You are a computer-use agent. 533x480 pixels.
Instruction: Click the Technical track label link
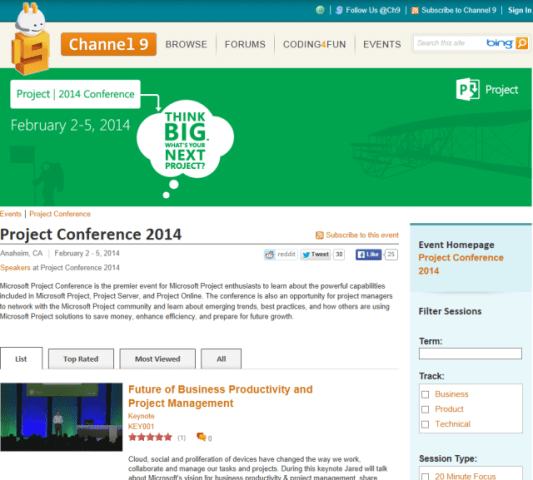pyautogui.click(x=453, y=424)
